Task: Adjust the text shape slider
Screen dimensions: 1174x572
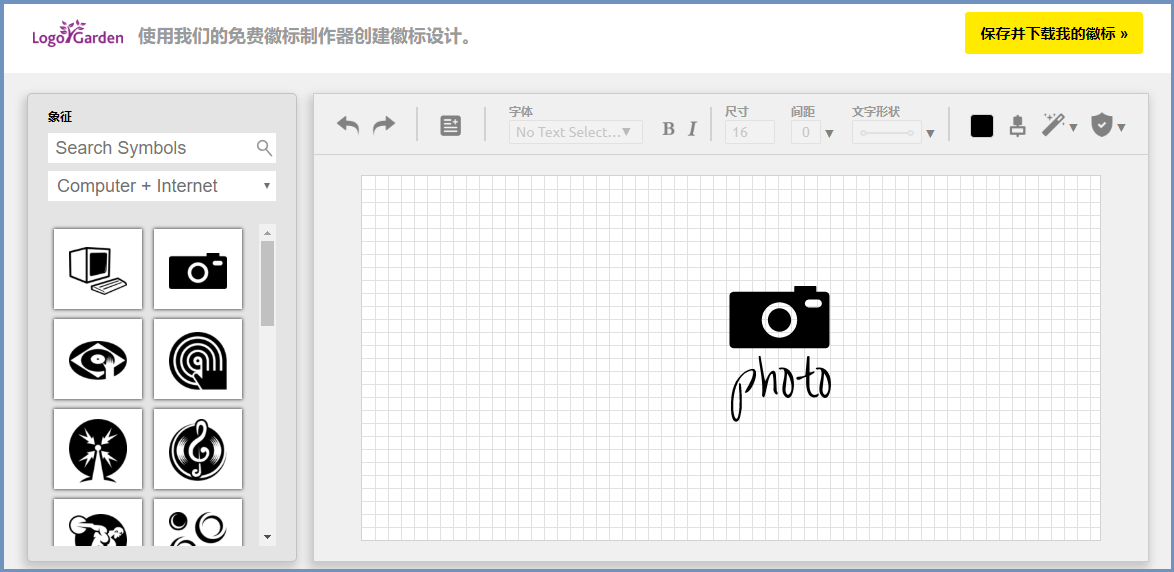Action: [886, 133]
